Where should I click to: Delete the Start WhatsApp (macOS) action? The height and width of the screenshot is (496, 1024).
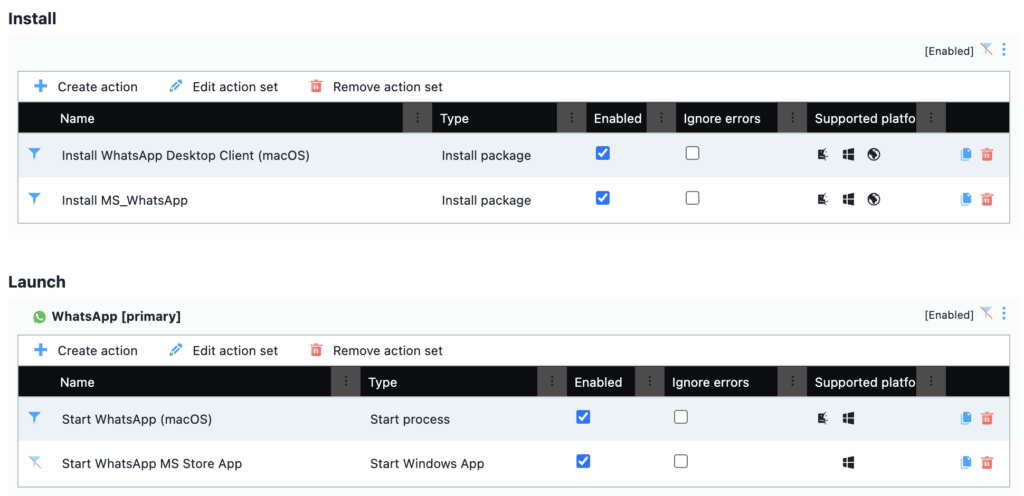pyautogui.click(x=987, y=419)
